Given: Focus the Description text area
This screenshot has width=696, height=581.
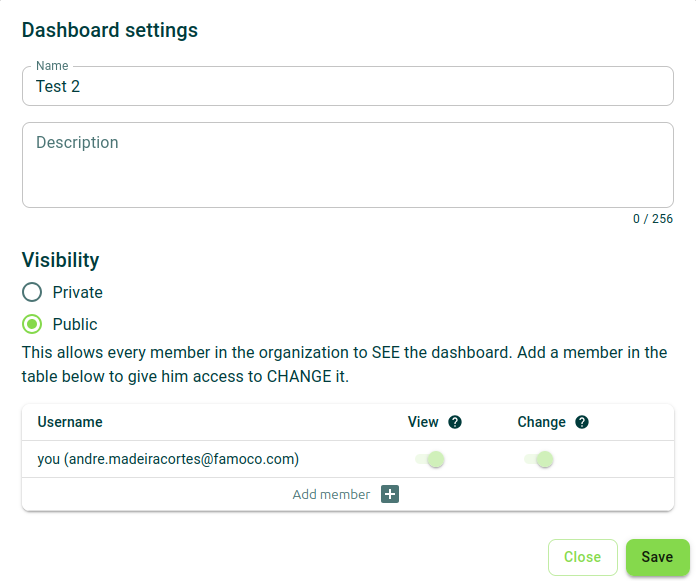Looking at the screenshot, I should pyautogui.click(x=348, y=165).
